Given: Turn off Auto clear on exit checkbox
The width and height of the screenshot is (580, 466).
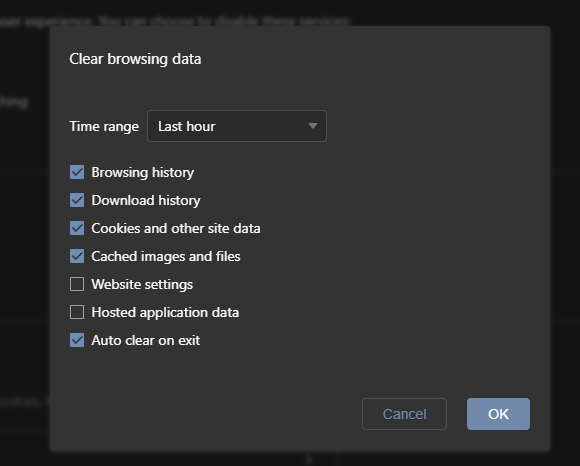Looking at the screenshot, I should (77, 340).
